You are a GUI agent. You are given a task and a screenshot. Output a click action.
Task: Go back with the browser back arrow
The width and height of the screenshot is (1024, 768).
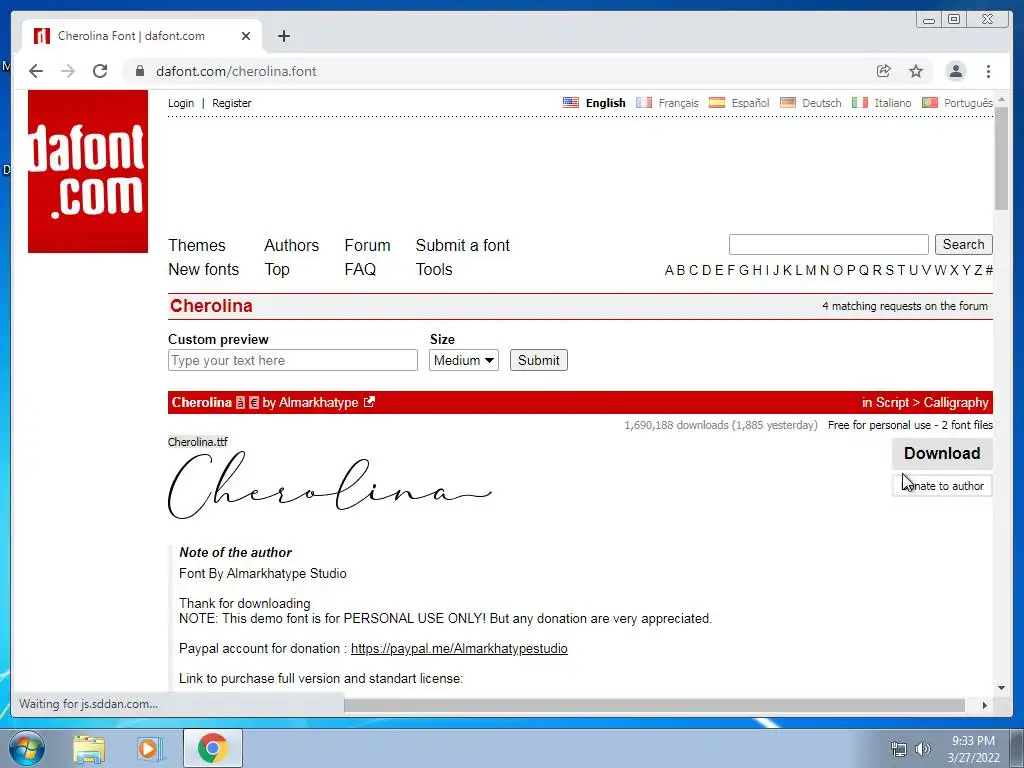pos(36,71)
